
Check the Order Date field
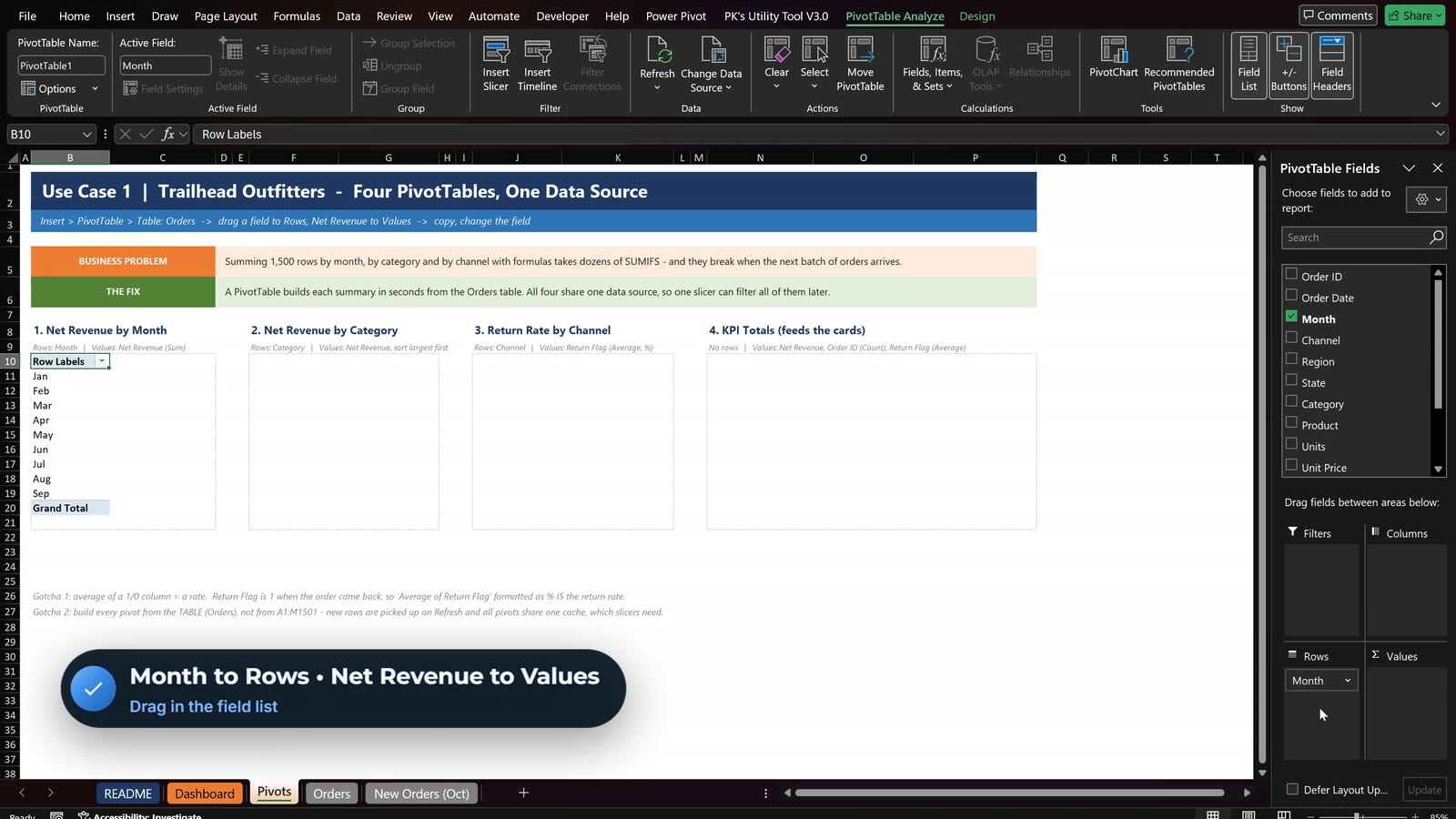coord(1291,295)
